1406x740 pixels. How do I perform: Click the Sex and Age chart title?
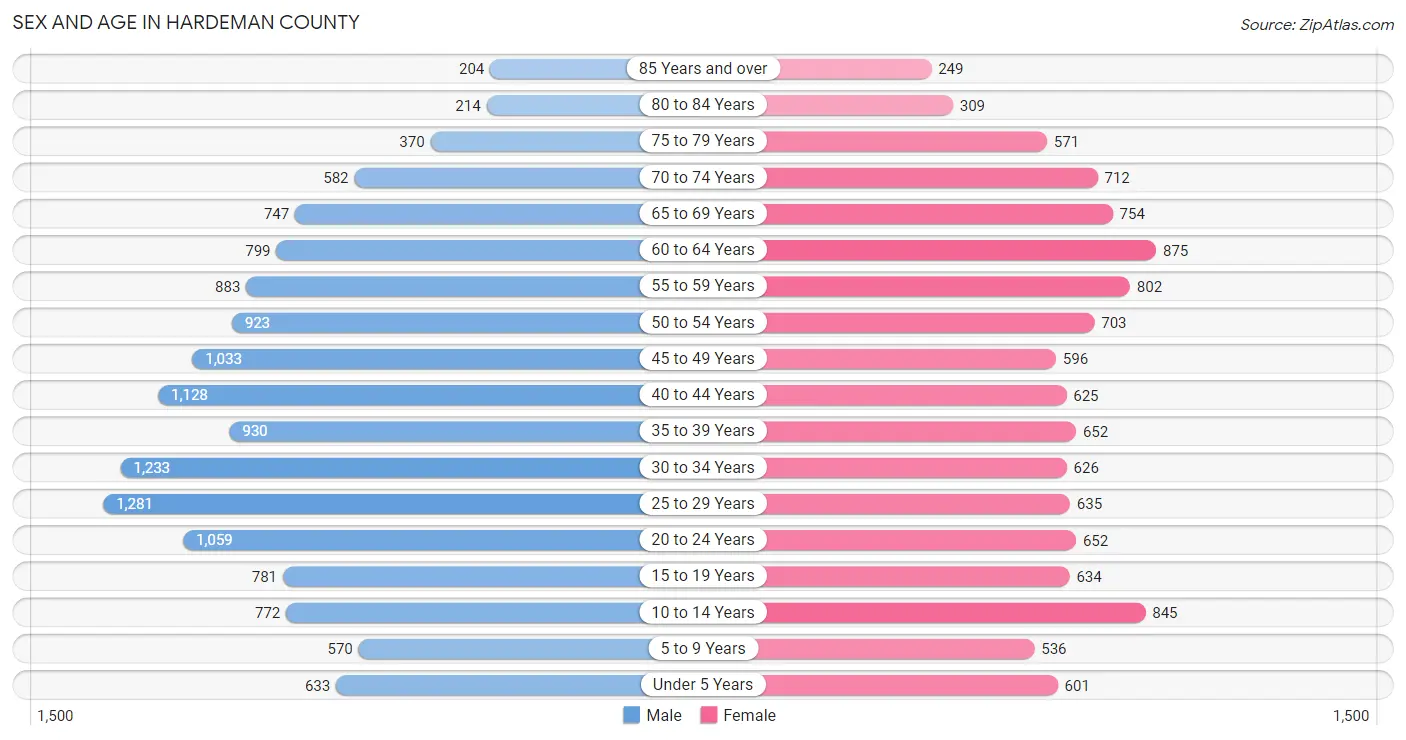point(186,22)
